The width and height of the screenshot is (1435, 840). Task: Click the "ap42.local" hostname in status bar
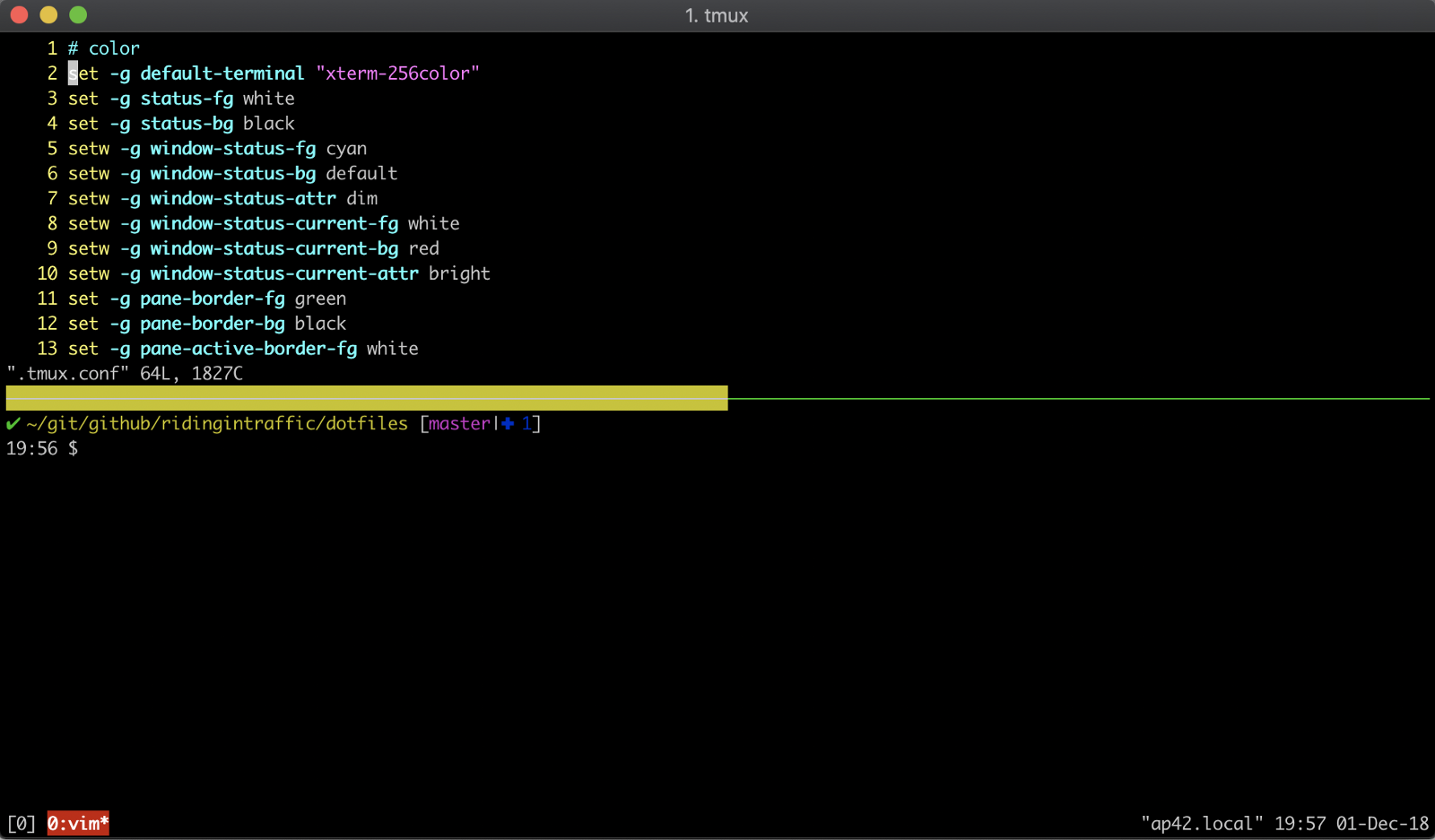click(1202, 823)
